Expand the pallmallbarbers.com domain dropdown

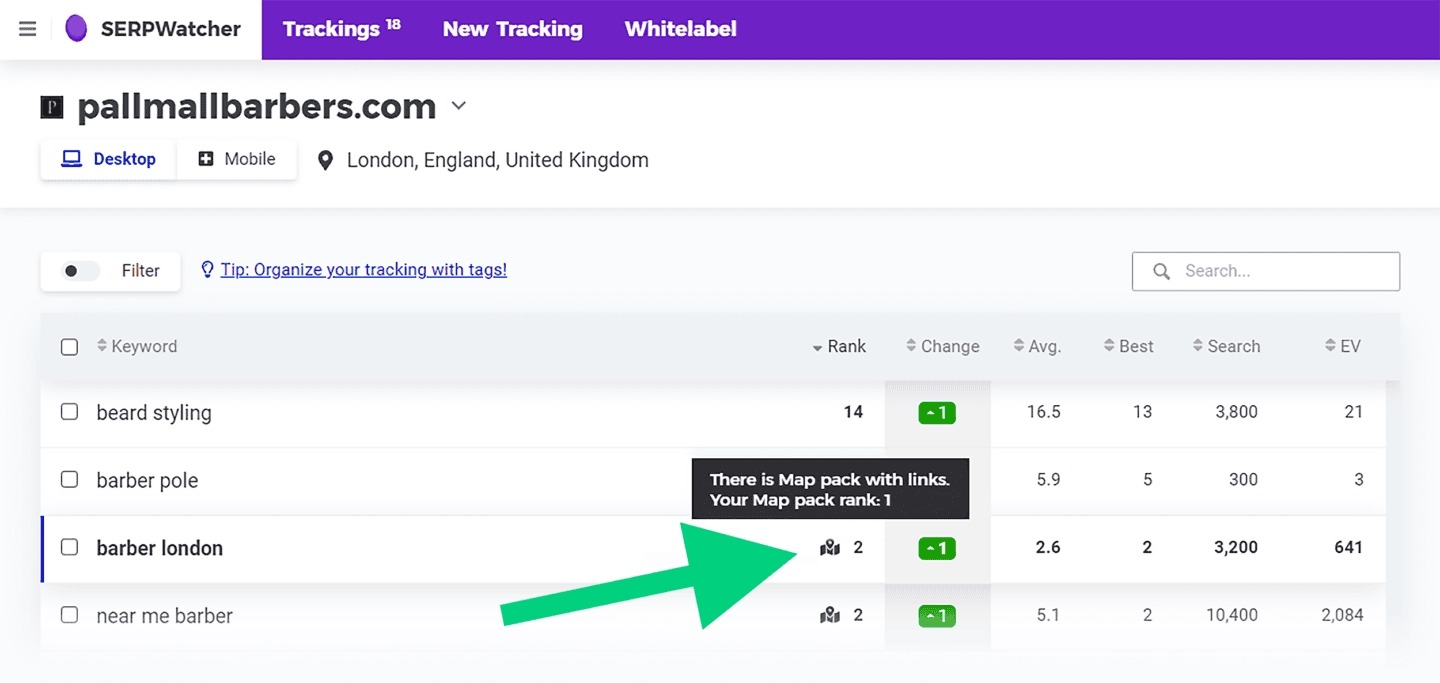[x=458, y=106]
